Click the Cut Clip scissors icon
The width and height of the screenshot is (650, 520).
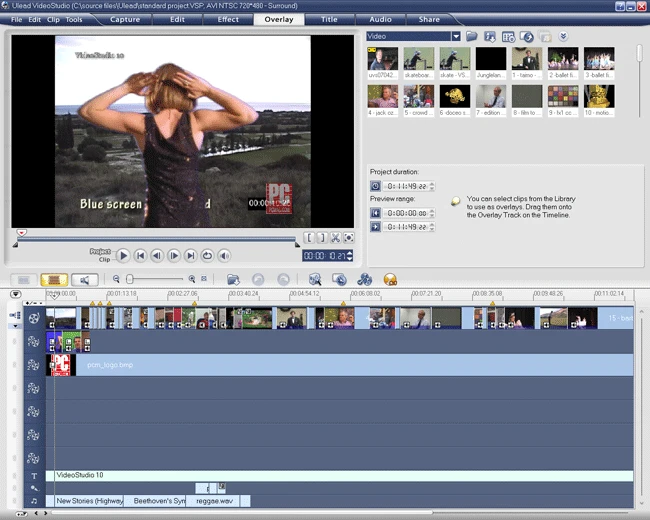(336, 238)
